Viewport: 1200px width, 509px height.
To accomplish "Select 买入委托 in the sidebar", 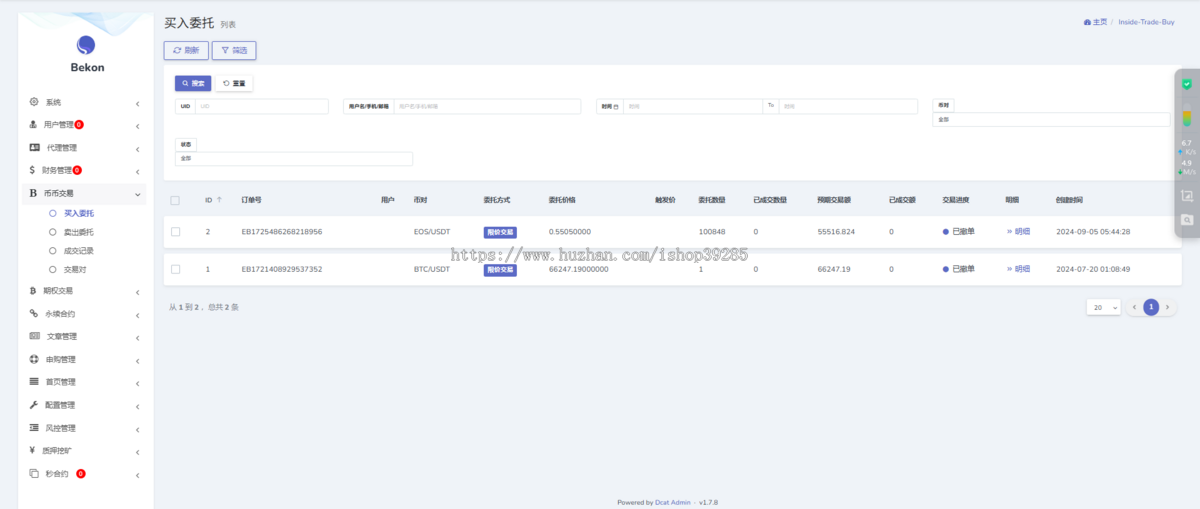I will point(79,213).
